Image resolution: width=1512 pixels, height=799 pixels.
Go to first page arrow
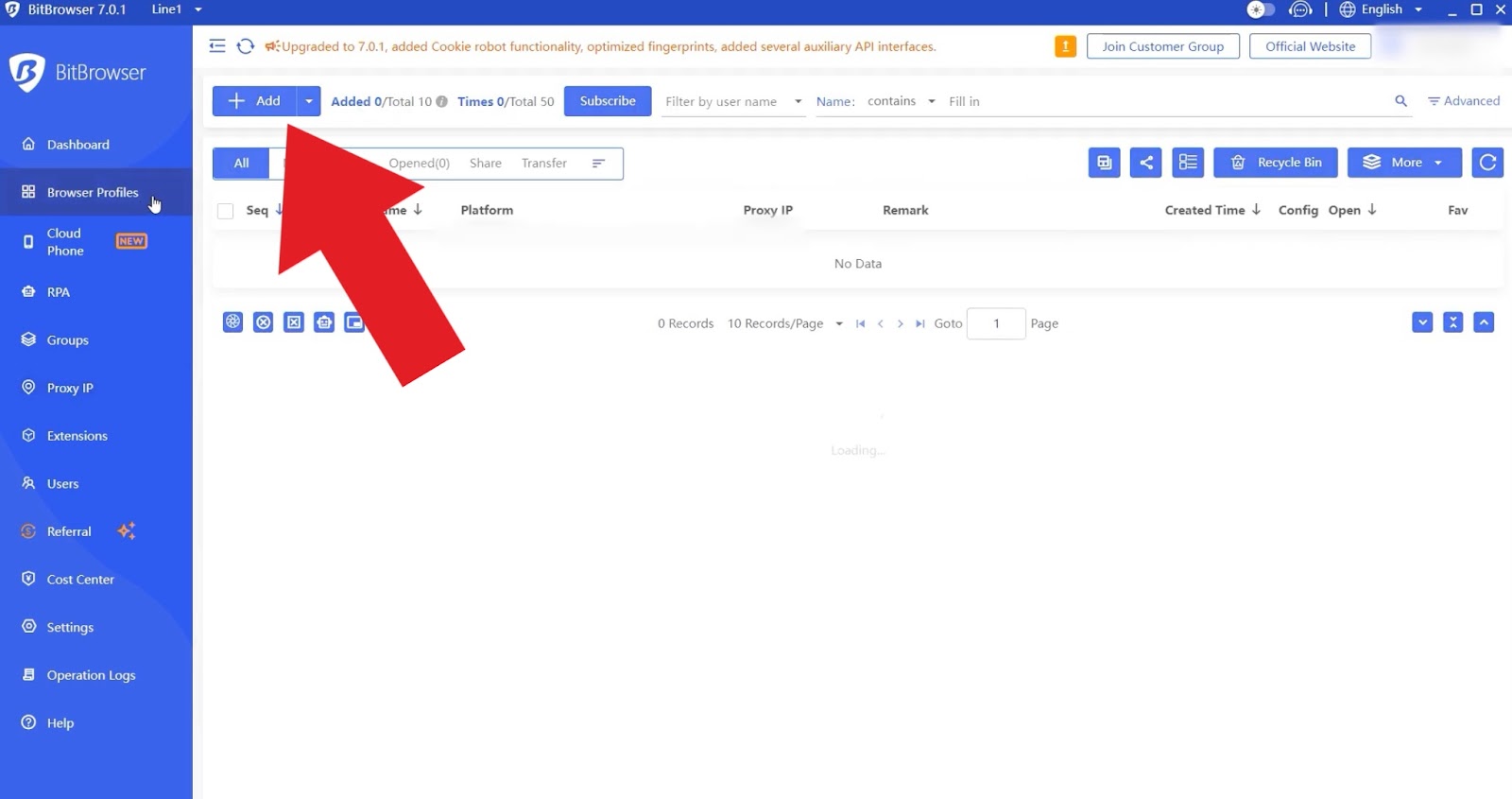(860, 323)
